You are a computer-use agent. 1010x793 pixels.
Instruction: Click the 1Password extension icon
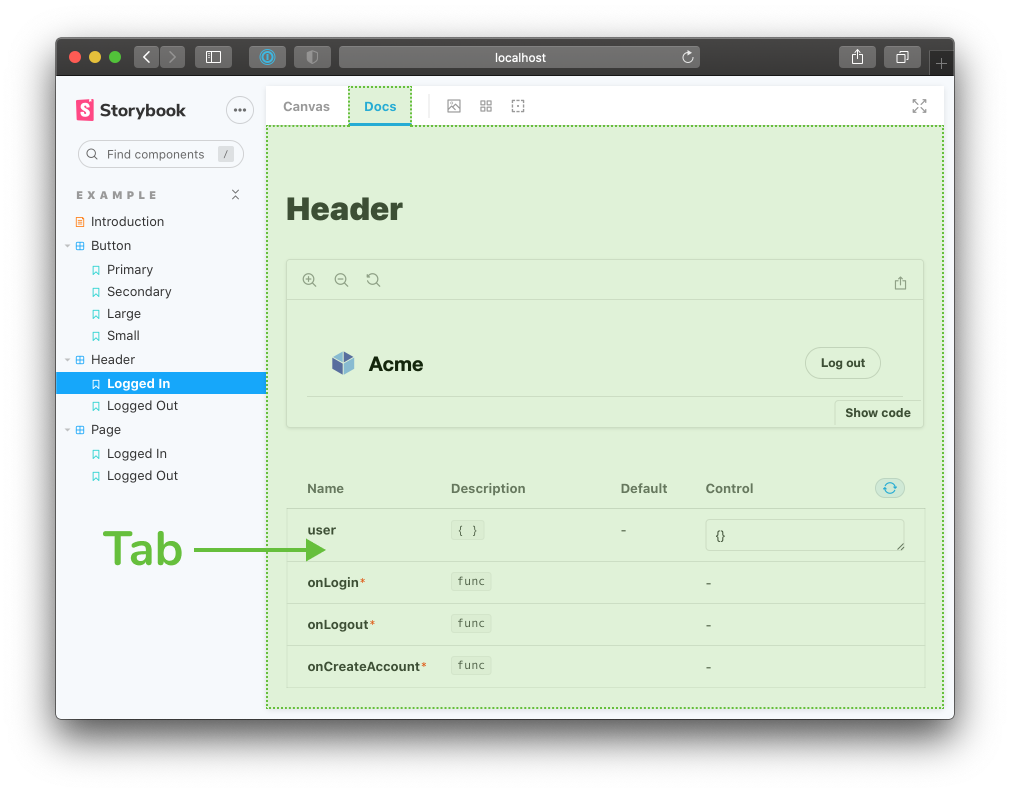pos(267,57)
